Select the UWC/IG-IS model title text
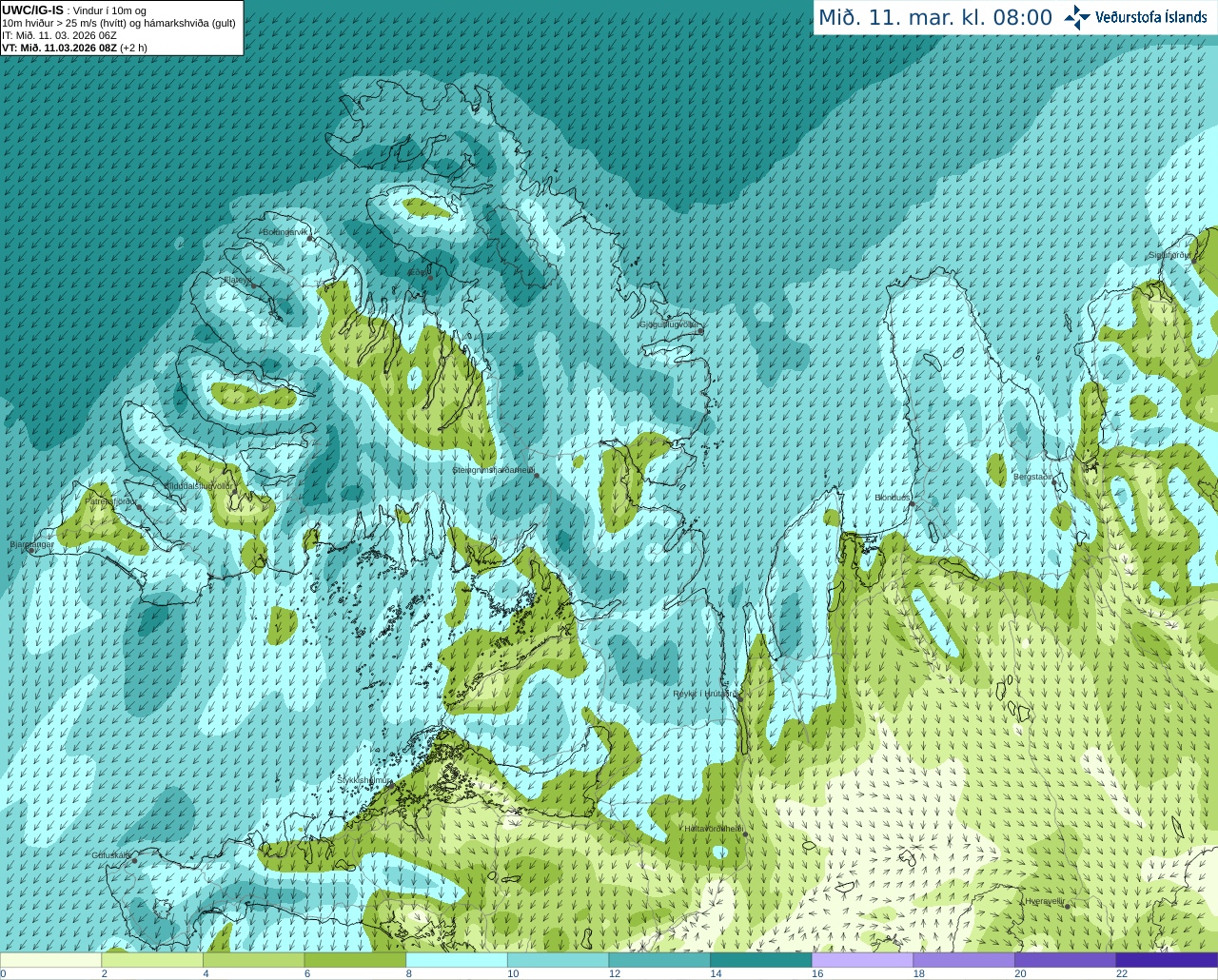The width and height of the screenshot is (1218, 980). tap(32, 10)
